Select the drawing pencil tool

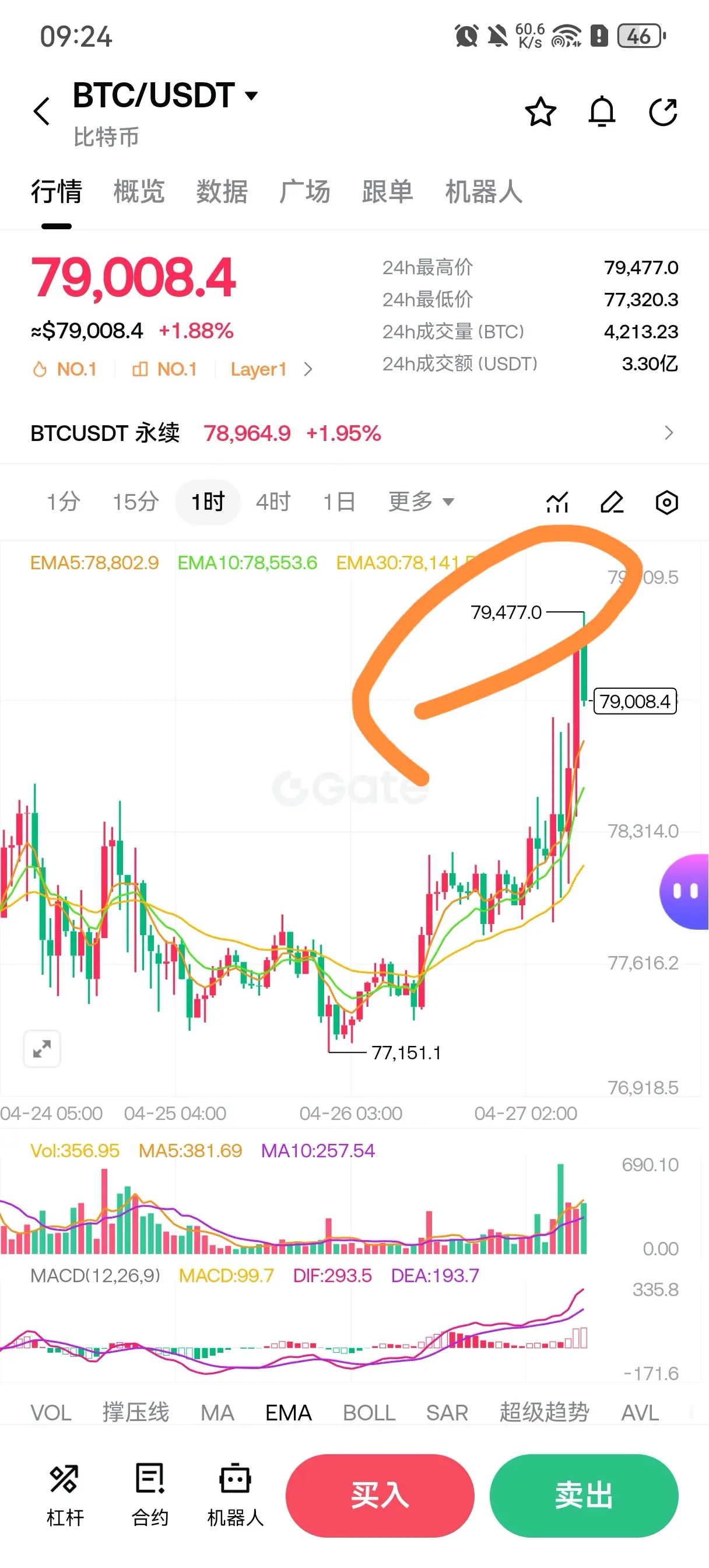coord(612,502)
